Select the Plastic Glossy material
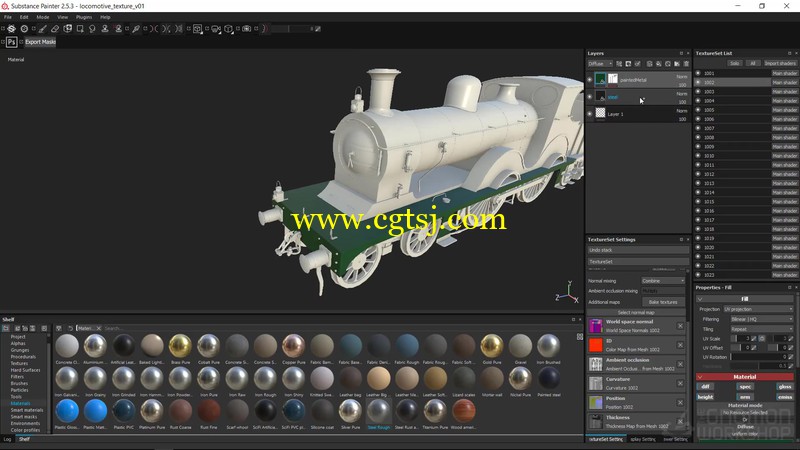 (67, 414)
